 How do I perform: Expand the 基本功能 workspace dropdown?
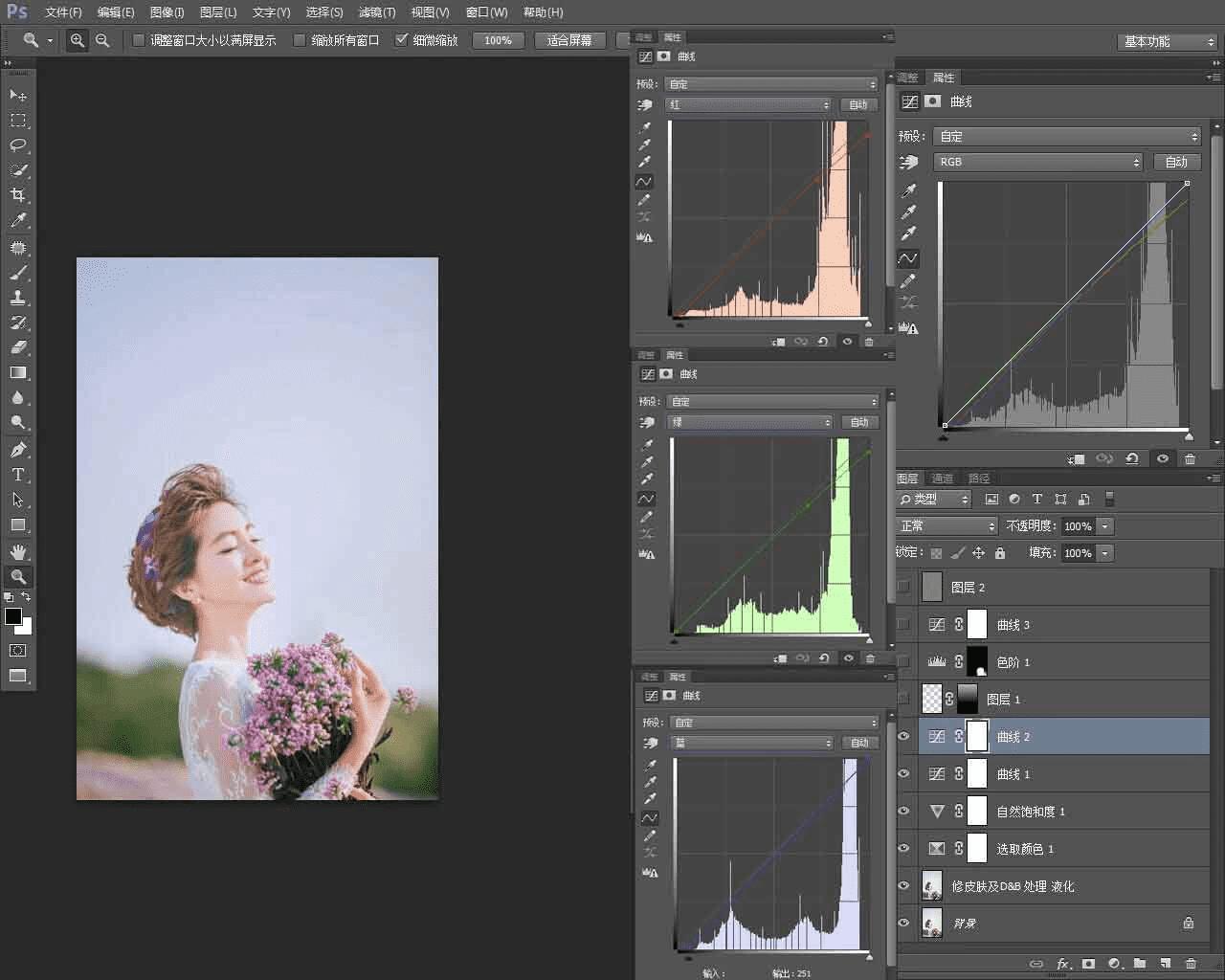[x=1168, y=42]
